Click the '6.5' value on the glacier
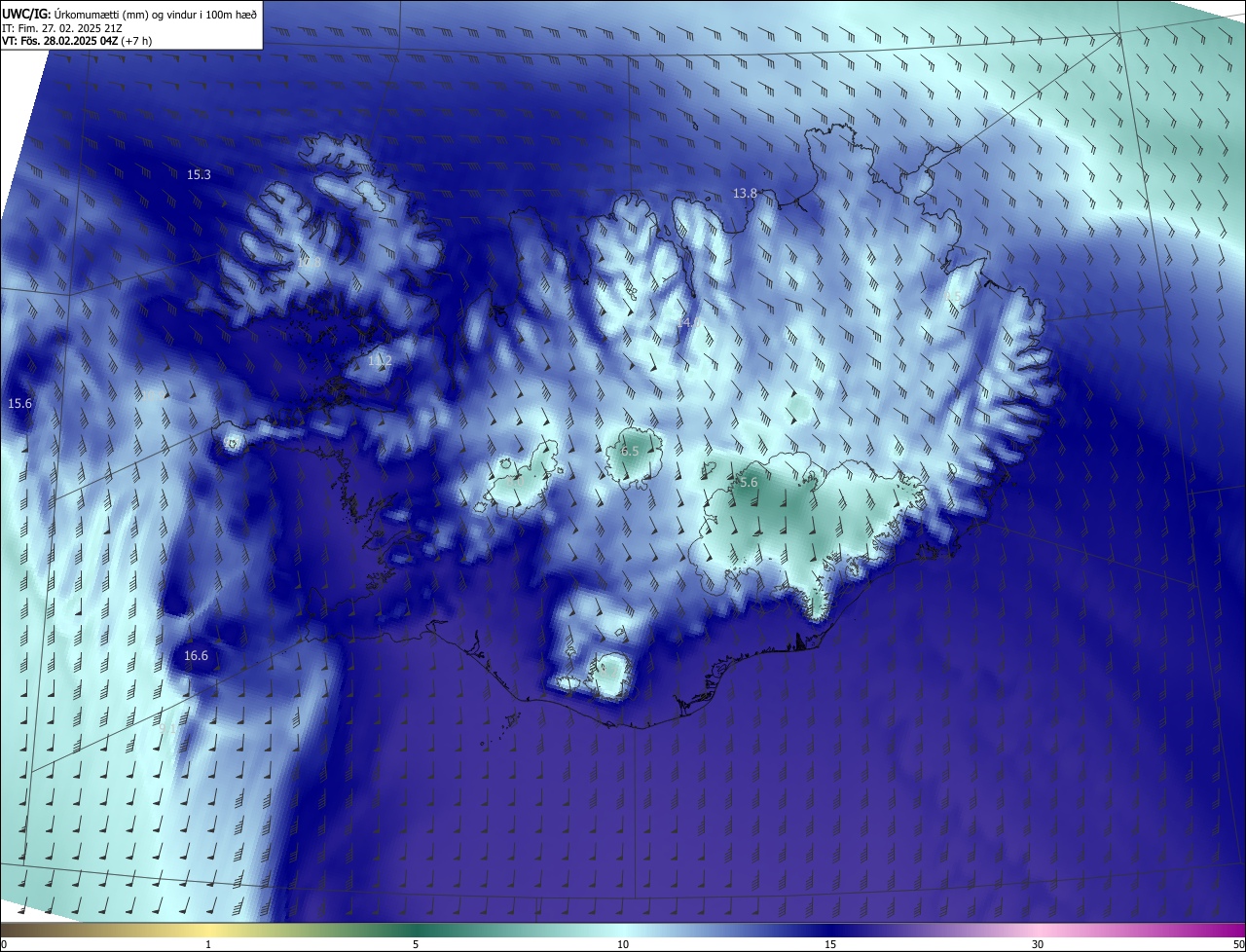 point(630,452)
